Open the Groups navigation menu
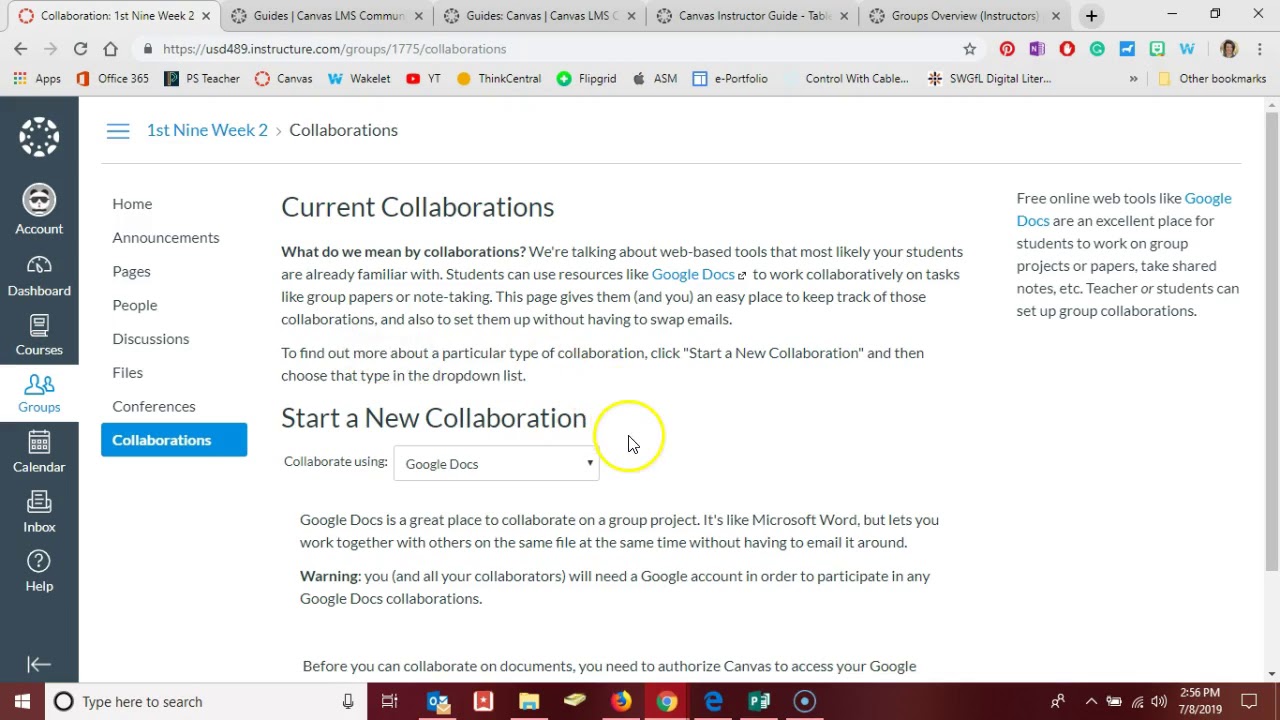1280x720 pixels. pyautogui.click(x=39, y=394)
